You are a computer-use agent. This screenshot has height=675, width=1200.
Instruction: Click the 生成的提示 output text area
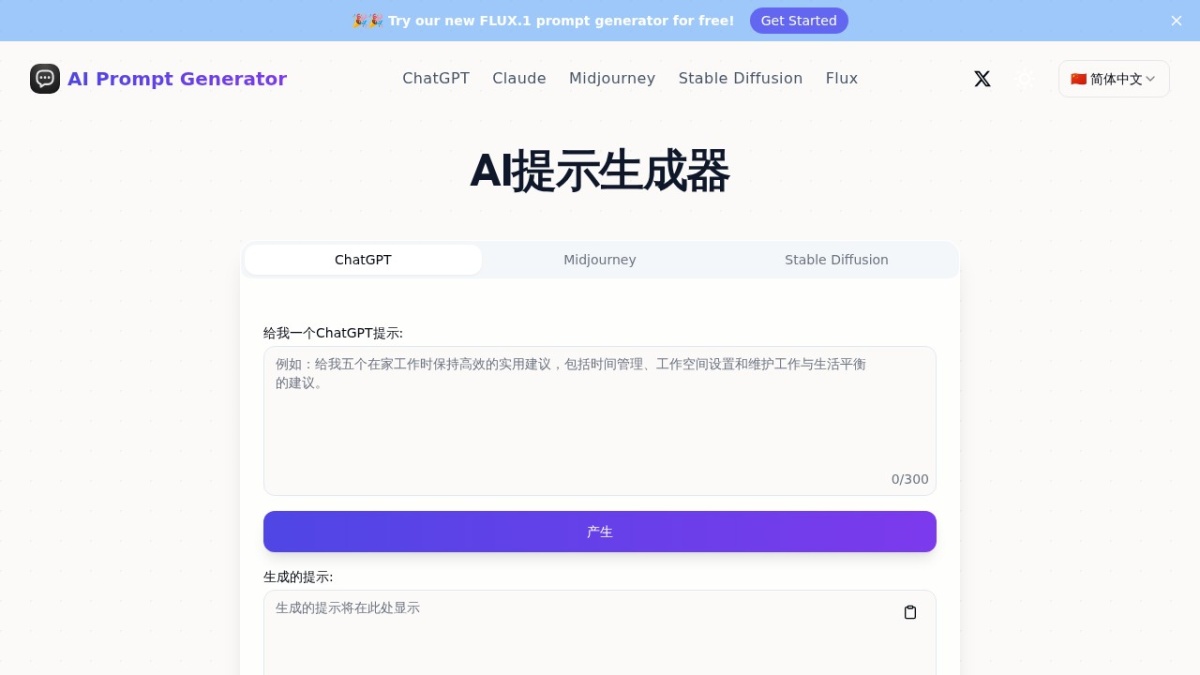pyautogui.click(x=600, y=633)
